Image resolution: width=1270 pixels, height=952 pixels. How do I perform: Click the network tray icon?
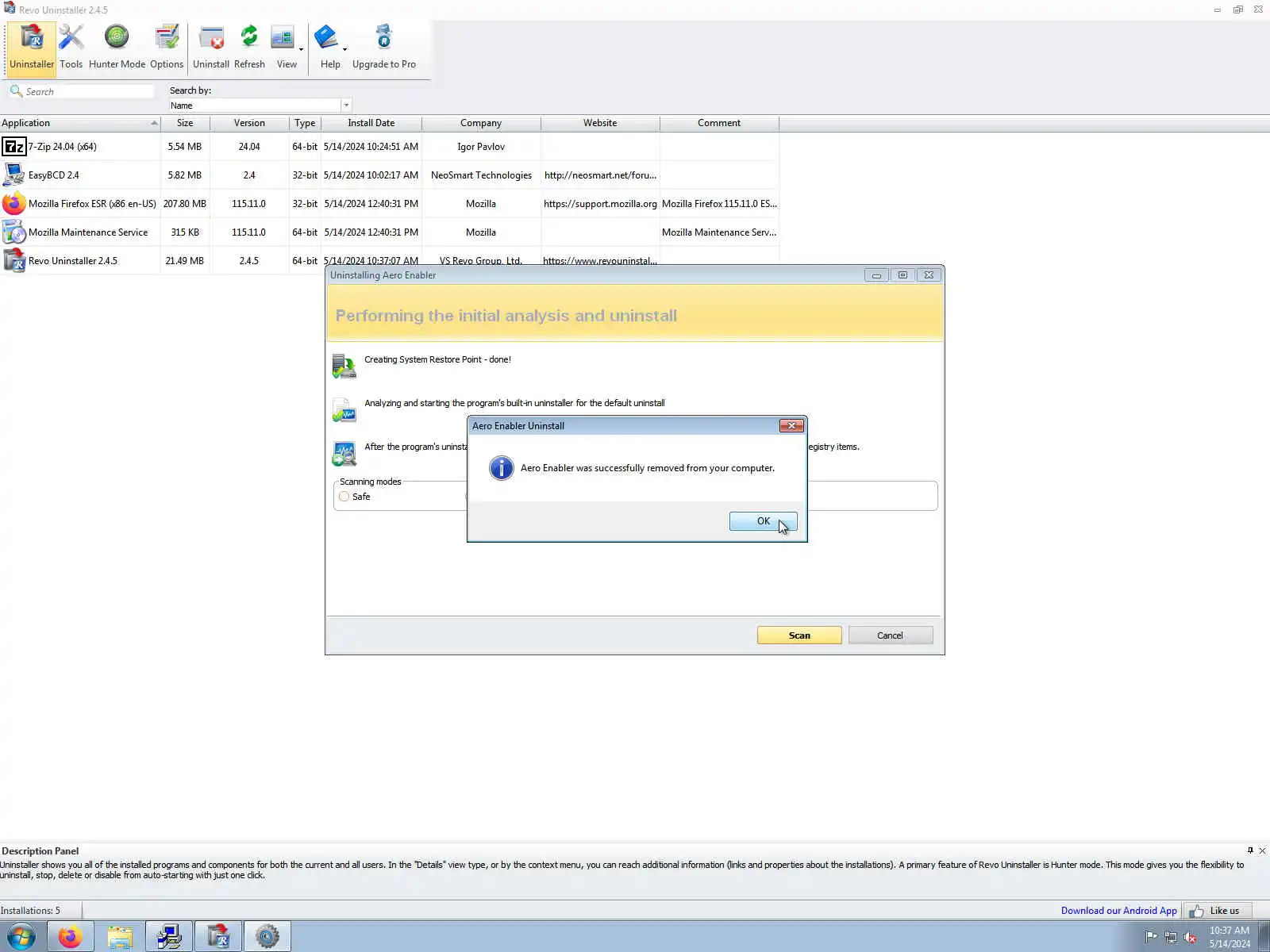click(x=1171, y=938)
